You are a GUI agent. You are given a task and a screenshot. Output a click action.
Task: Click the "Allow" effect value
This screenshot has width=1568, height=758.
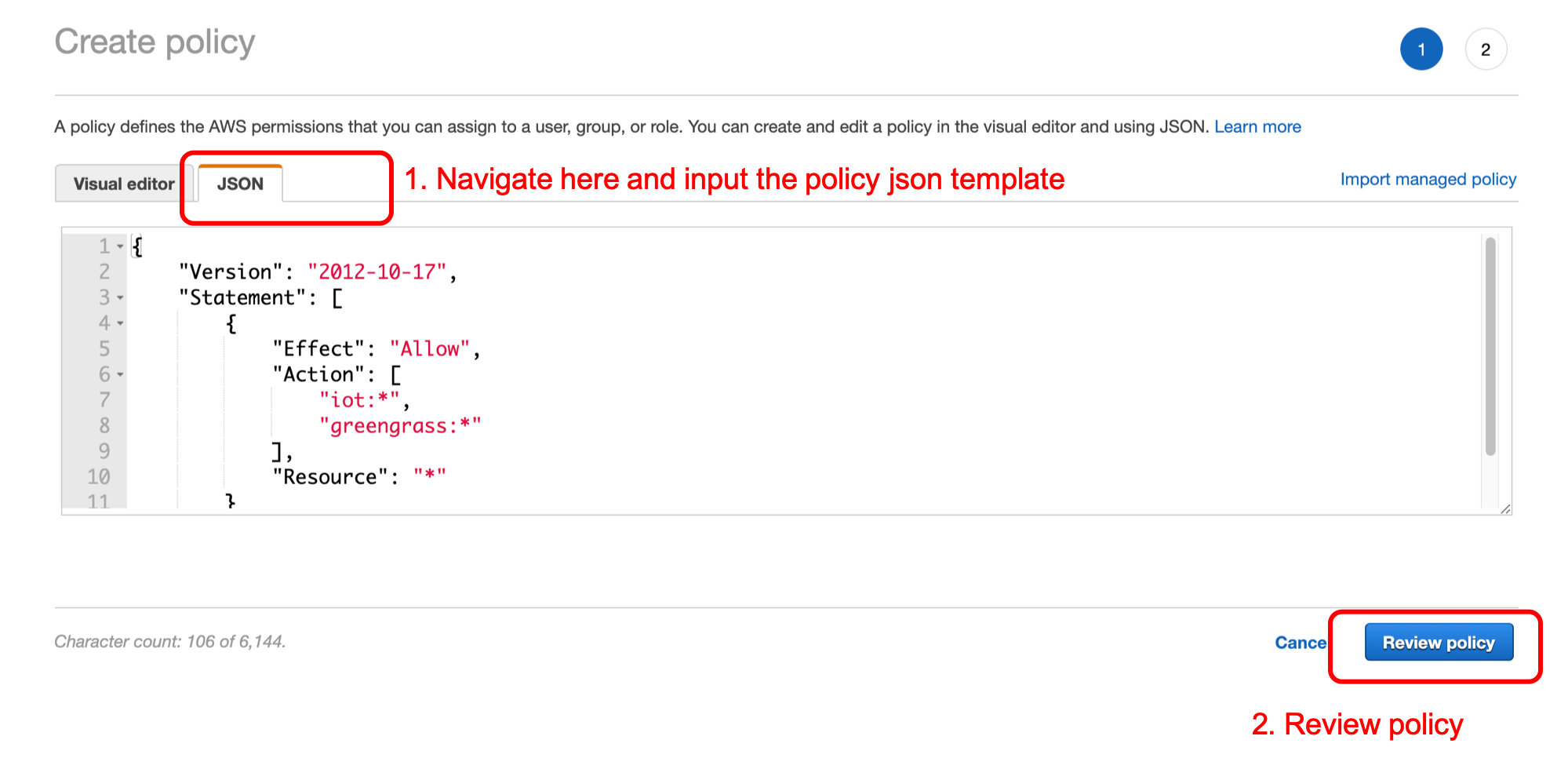click(x=430, y=348)
